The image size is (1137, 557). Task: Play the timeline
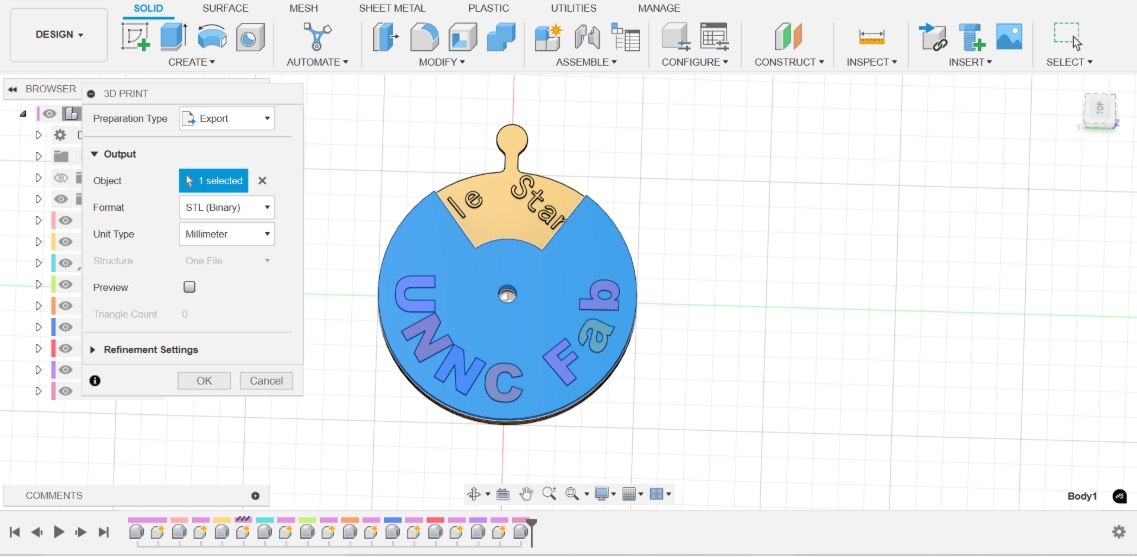(59, 532)
